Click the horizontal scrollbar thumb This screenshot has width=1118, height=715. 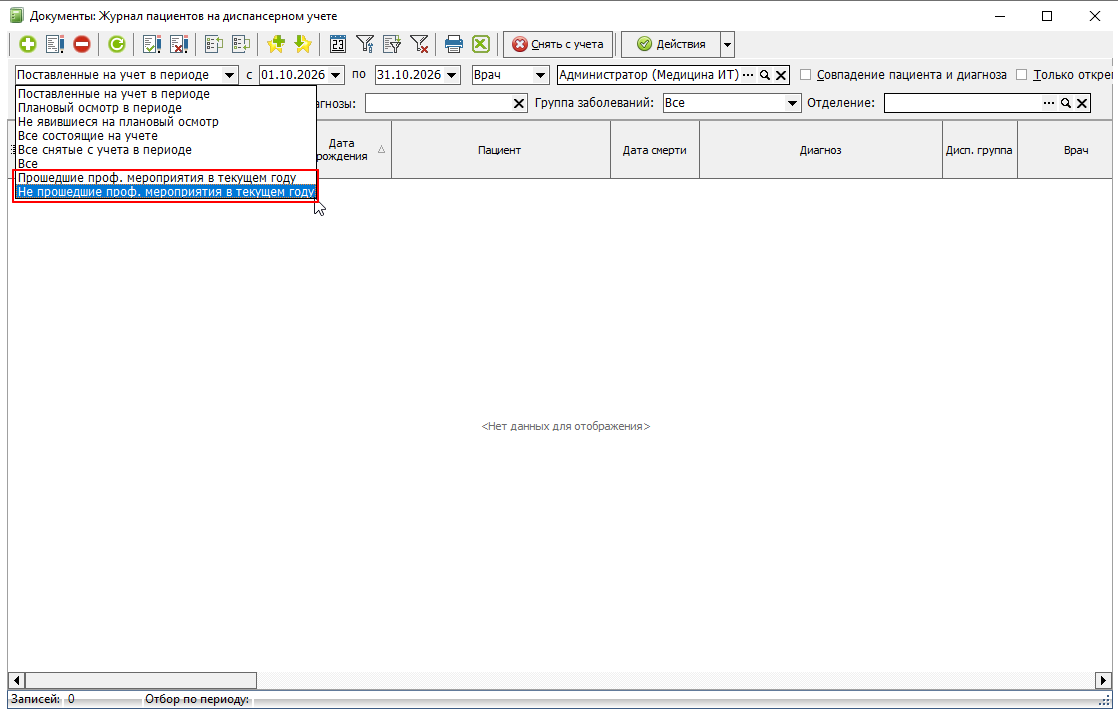[140, 680]
